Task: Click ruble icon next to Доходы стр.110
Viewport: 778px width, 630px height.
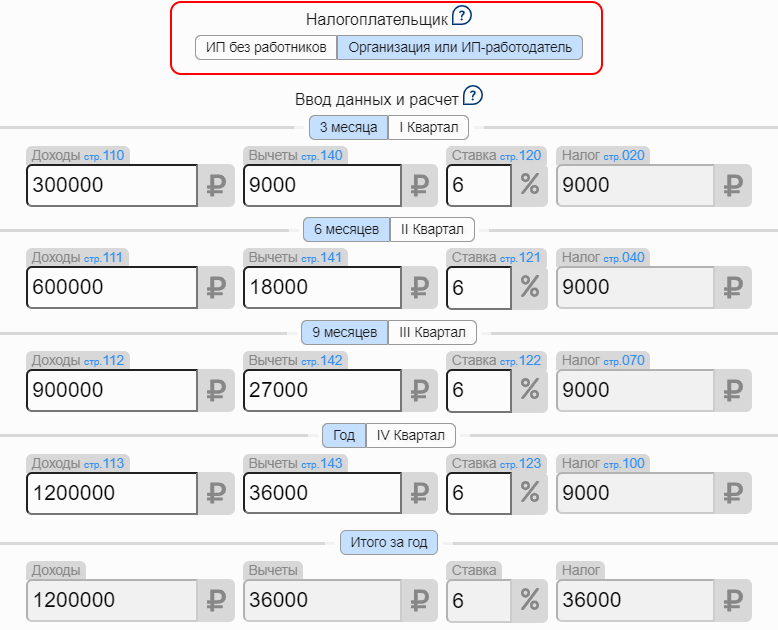Action: tap(216, 185)
